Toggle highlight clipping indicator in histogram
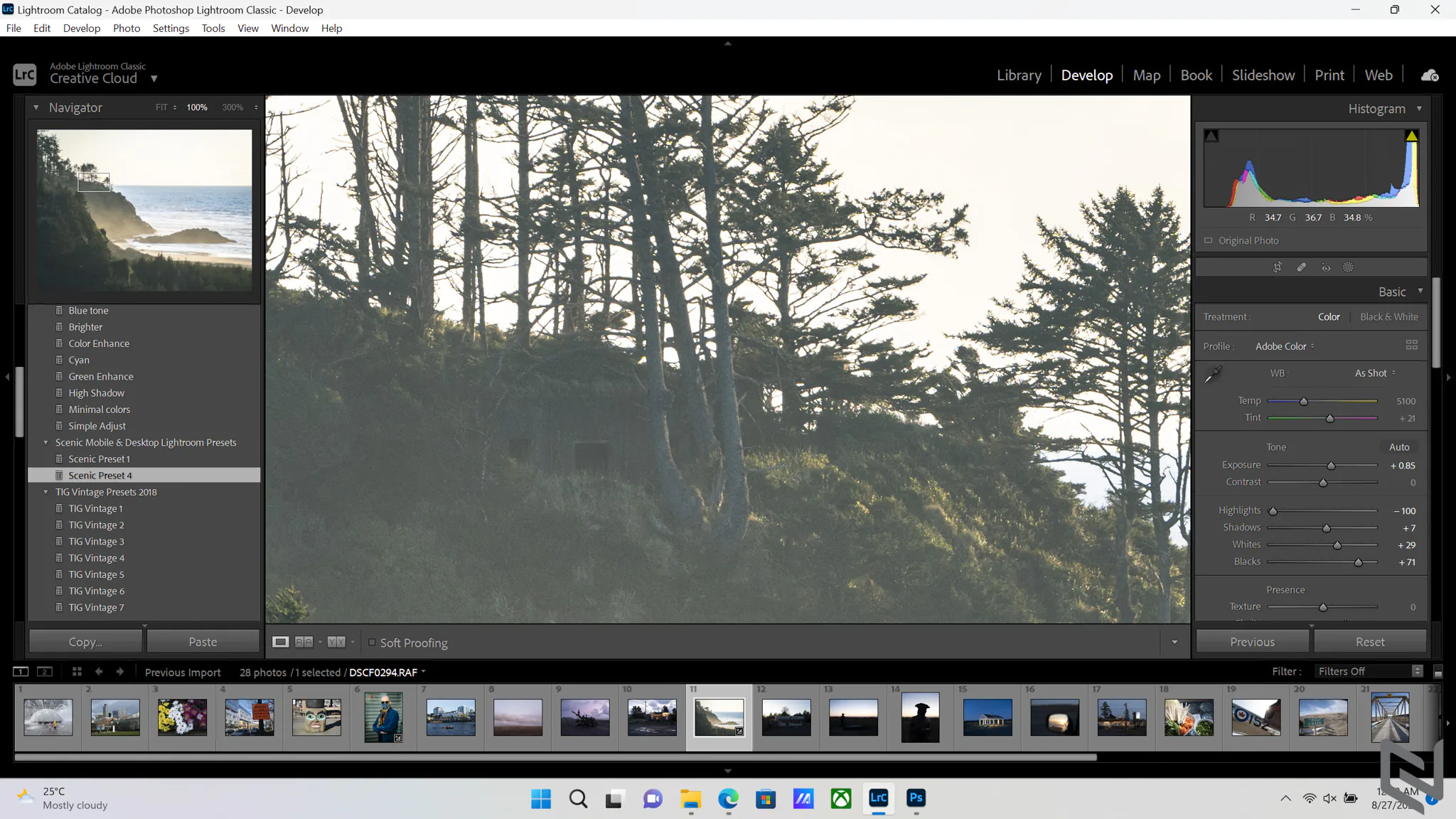Viewport: 1456px width, 819px height. point(1411,136)
